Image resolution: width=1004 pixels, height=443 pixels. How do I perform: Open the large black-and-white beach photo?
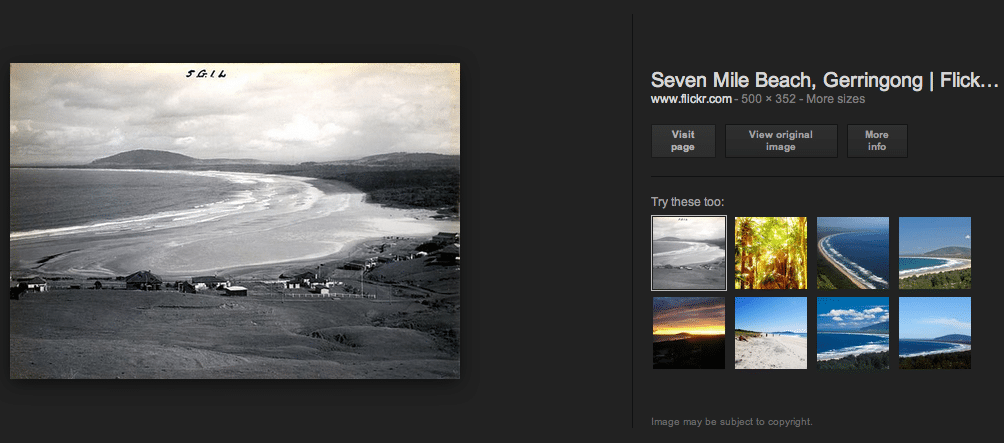click(x=235, y=220)
